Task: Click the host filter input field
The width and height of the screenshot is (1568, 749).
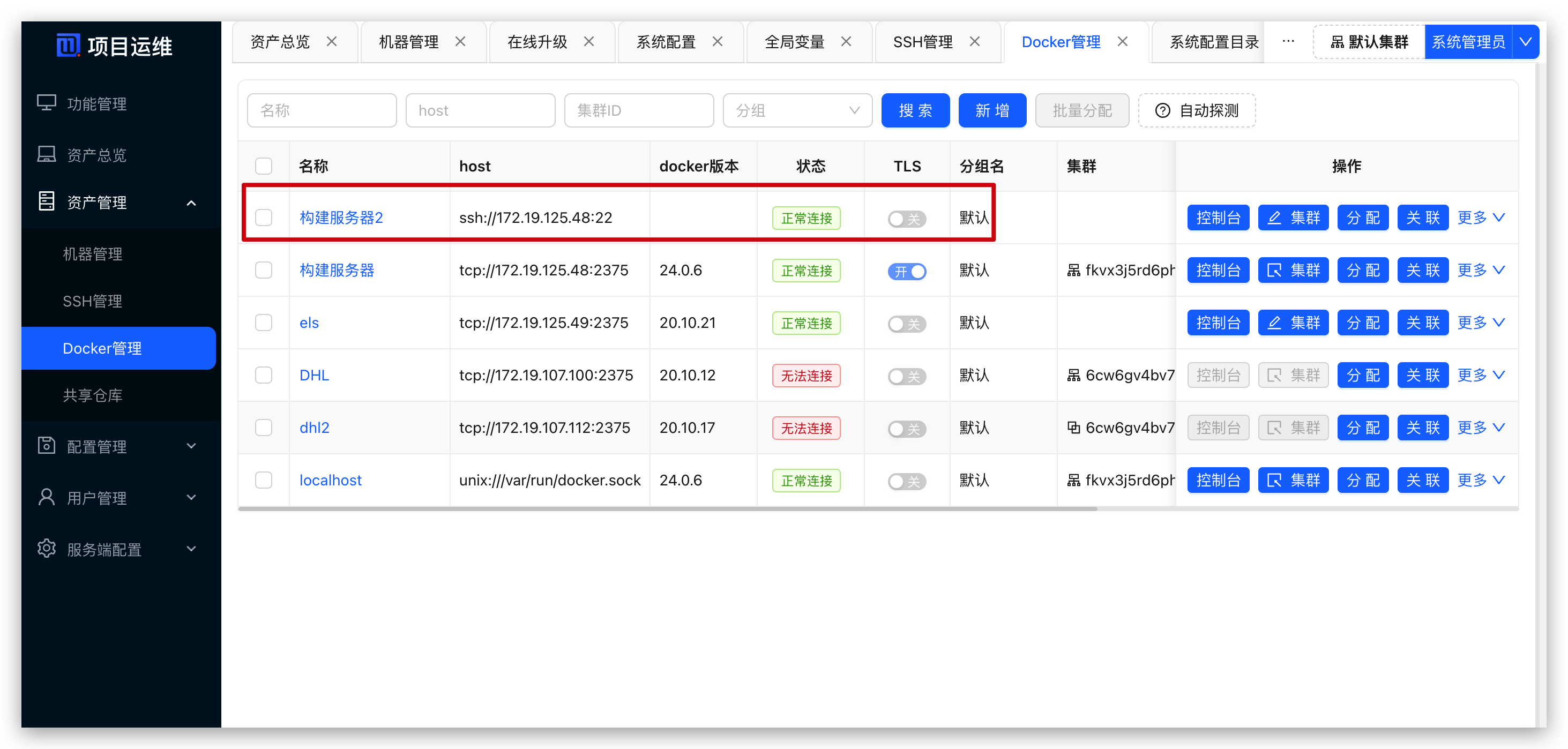Action: [x=480, y=111]
